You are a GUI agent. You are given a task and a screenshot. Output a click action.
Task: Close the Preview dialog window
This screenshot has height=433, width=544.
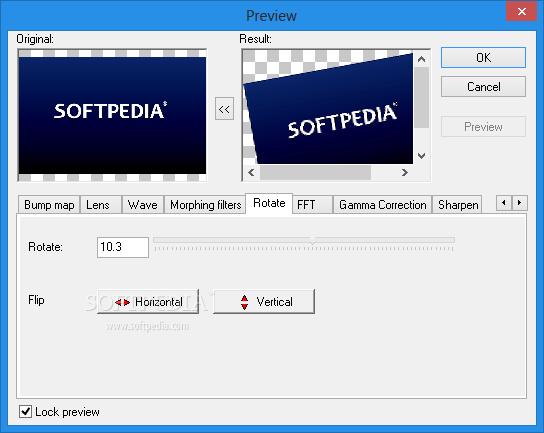click(x=521, y=11)
